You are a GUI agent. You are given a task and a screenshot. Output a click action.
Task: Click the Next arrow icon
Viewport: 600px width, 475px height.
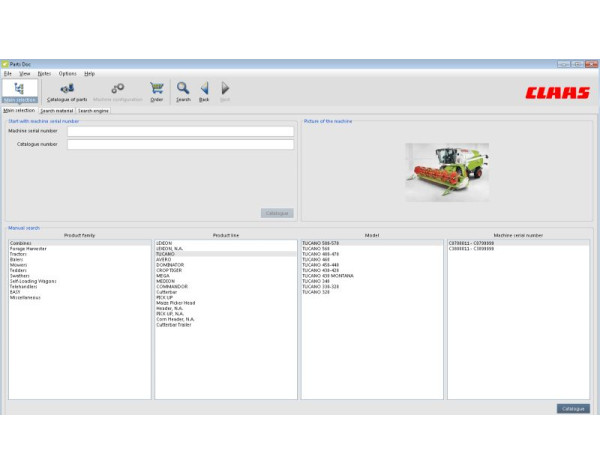(x=225, y=89)
